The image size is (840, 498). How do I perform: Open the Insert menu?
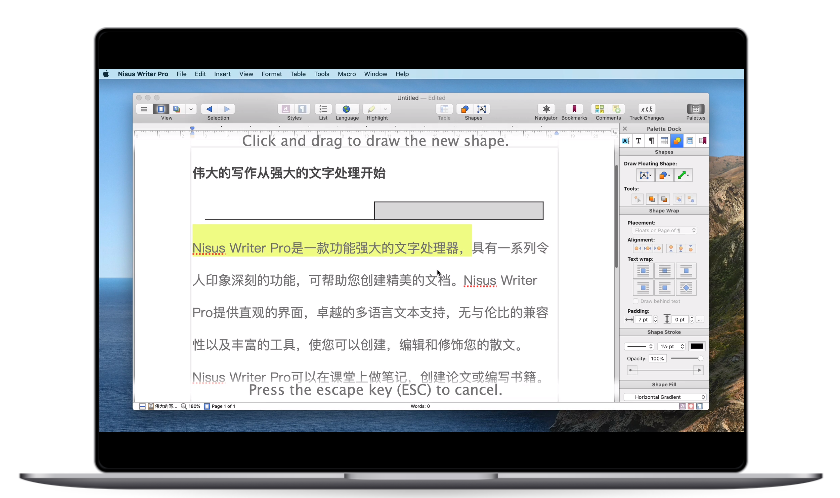click(222, 74)
